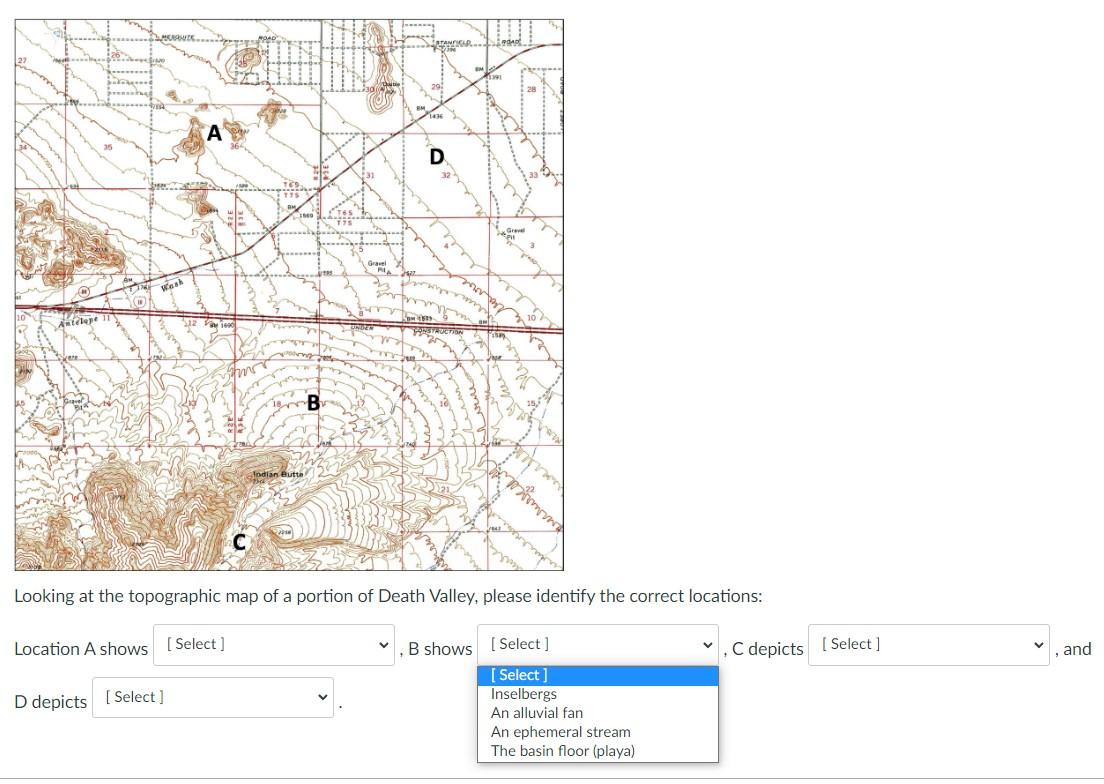
Task: Open the C depicts answer dropdown
Action: tap(929, 645)
